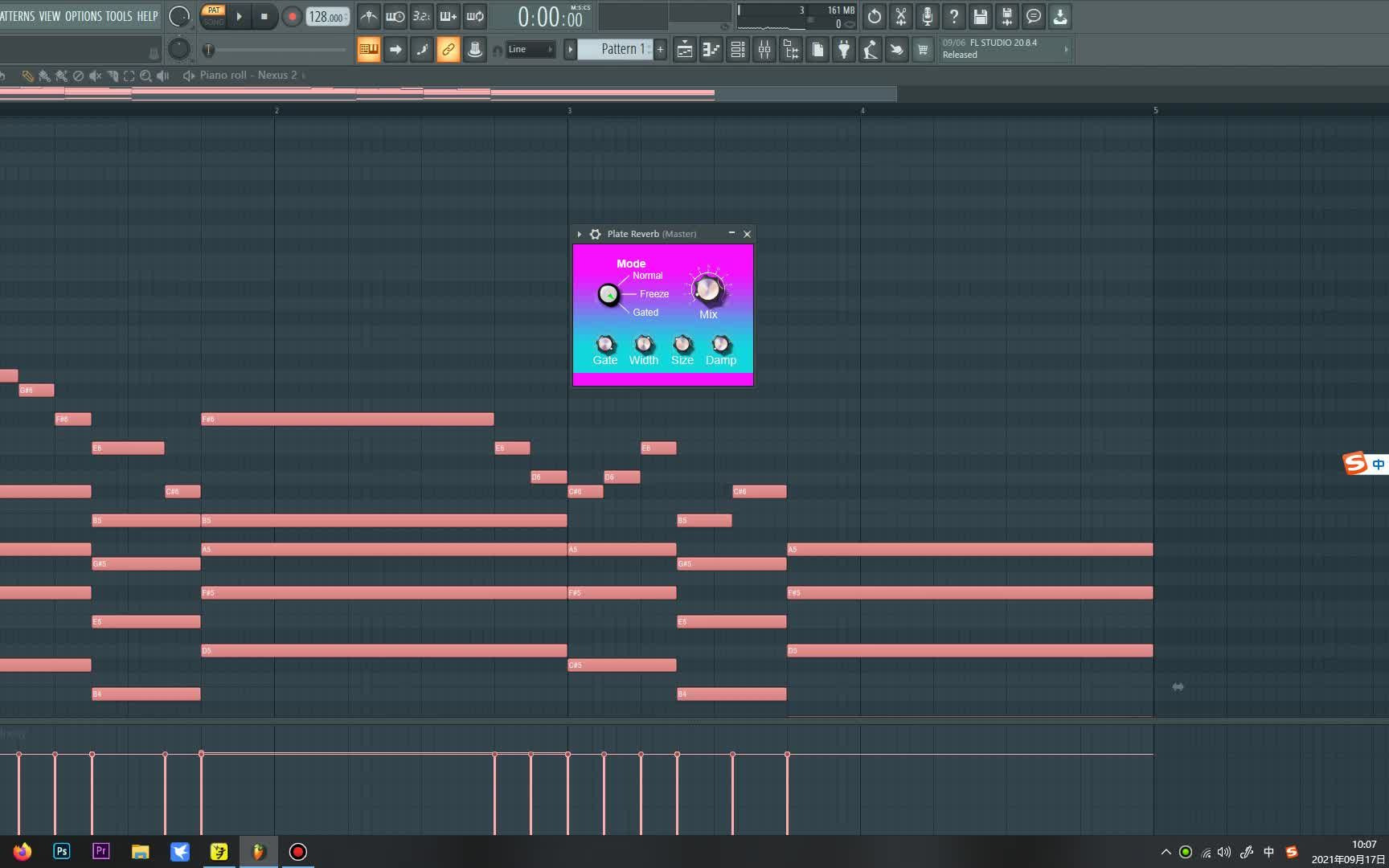Open the news chat bubble icon
The image size is (1389, 868).
(1034, 16)
